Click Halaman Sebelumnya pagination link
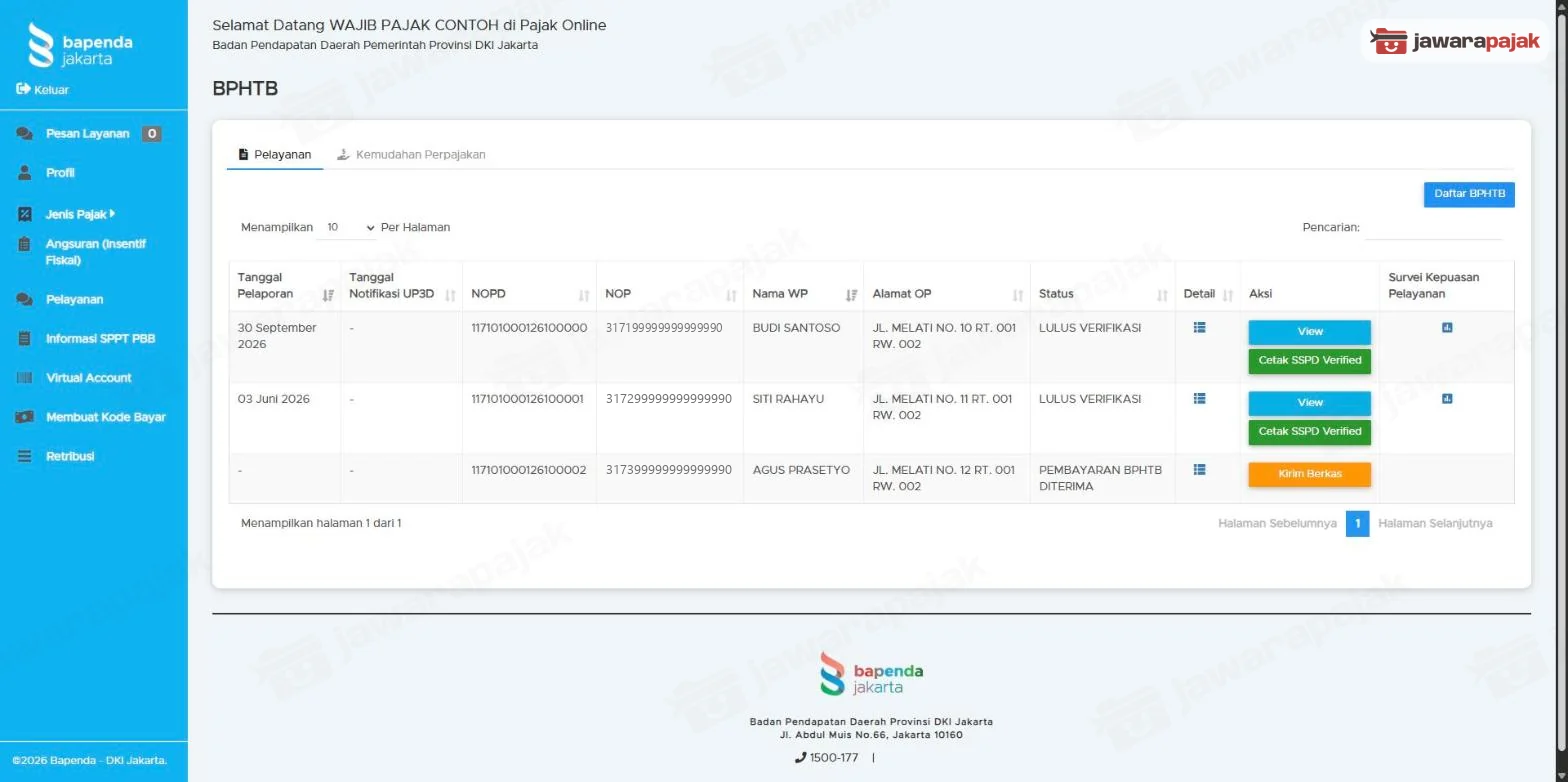Screen dimensions: 1568x782 1277,524
